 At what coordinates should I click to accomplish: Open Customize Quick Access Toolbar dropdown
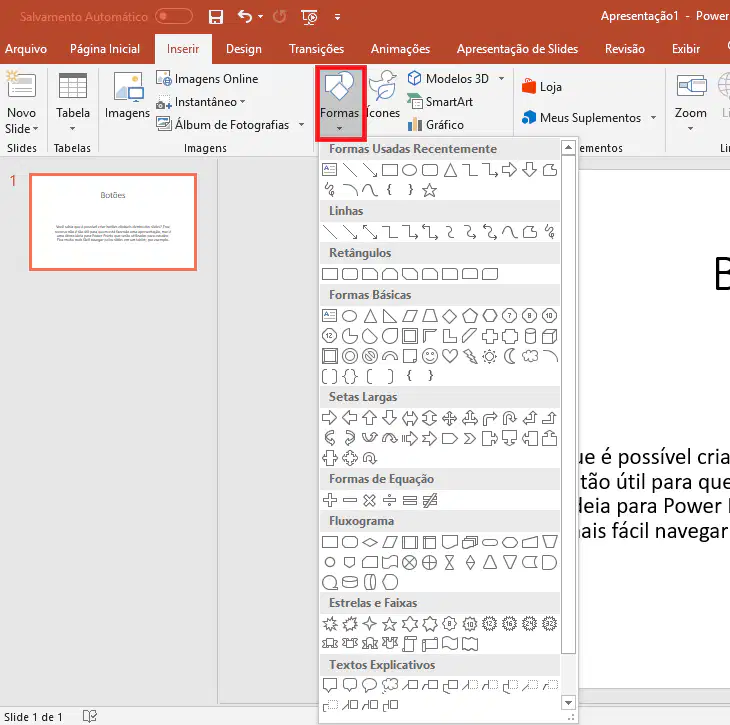(x=338, y=17)
